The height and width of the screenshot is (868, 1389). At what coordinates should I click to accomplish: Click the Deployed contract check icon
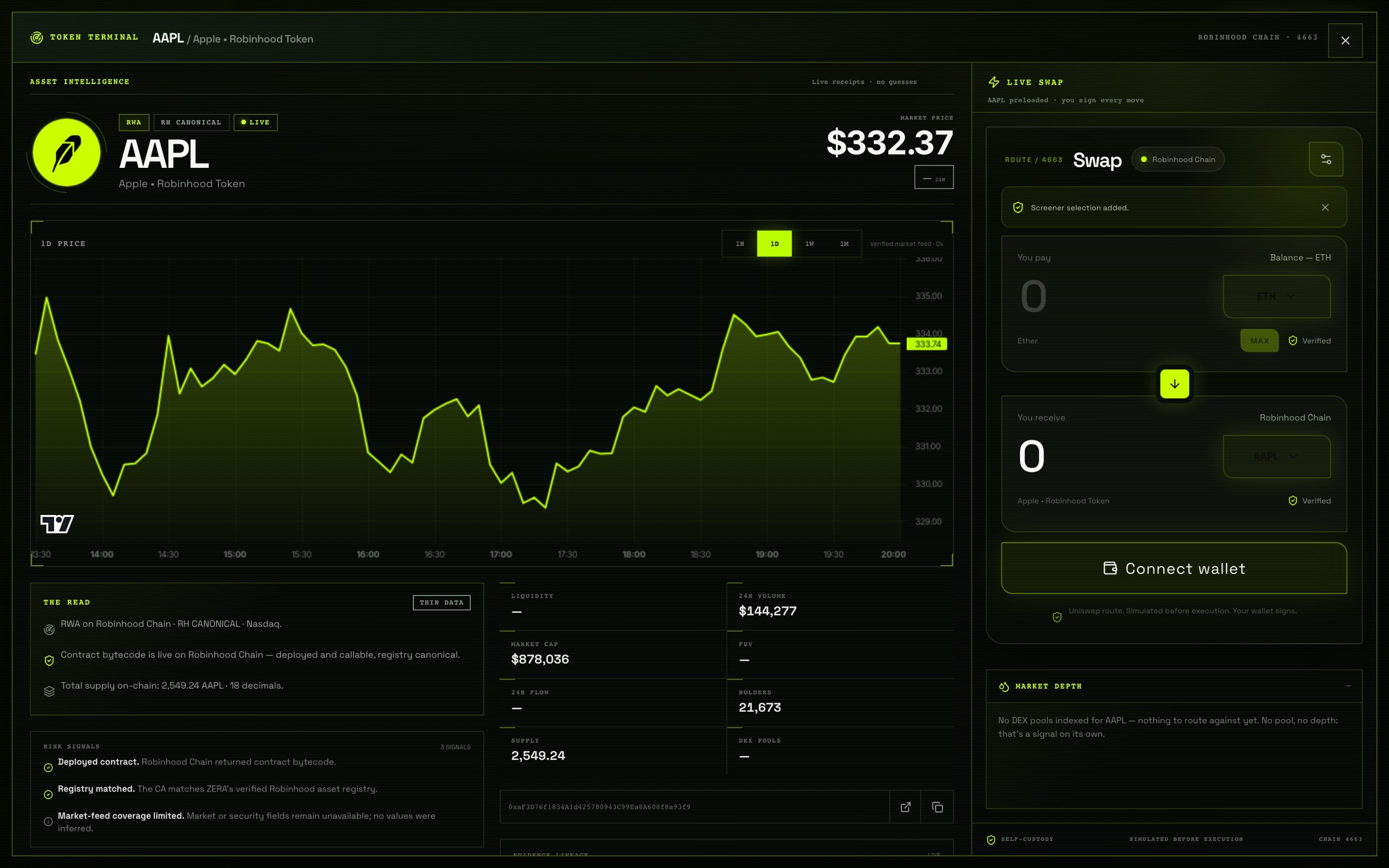point(48,767)
